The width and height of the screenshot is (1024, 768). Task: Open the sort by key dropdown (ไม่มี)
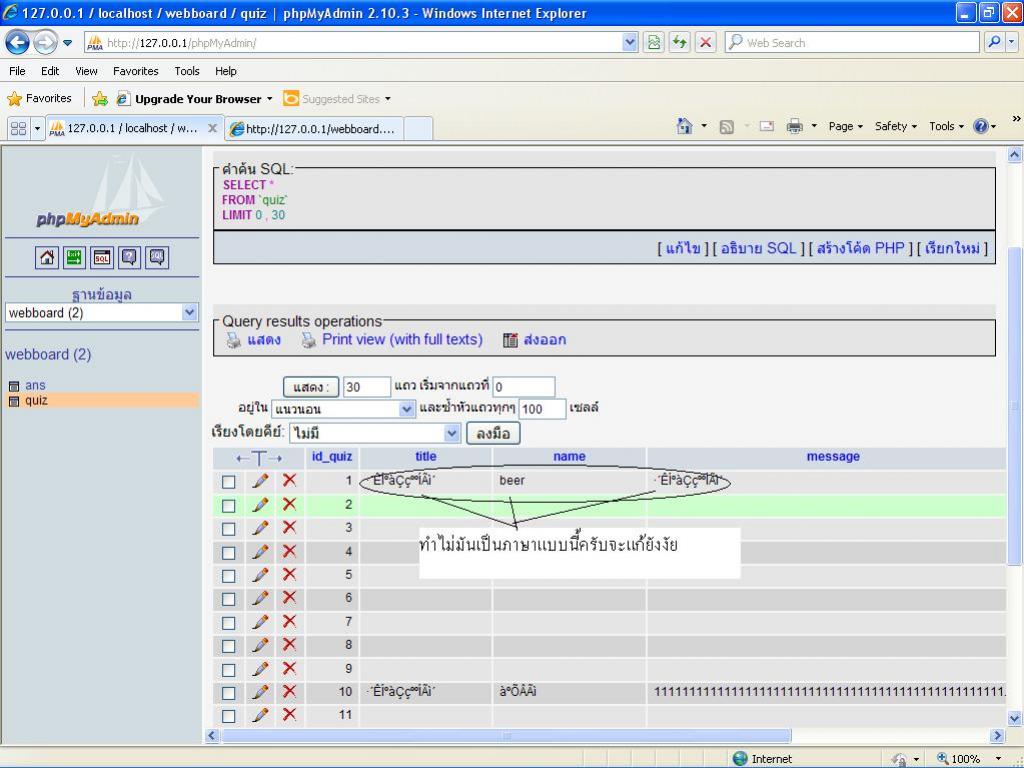[x=375, y=433]
